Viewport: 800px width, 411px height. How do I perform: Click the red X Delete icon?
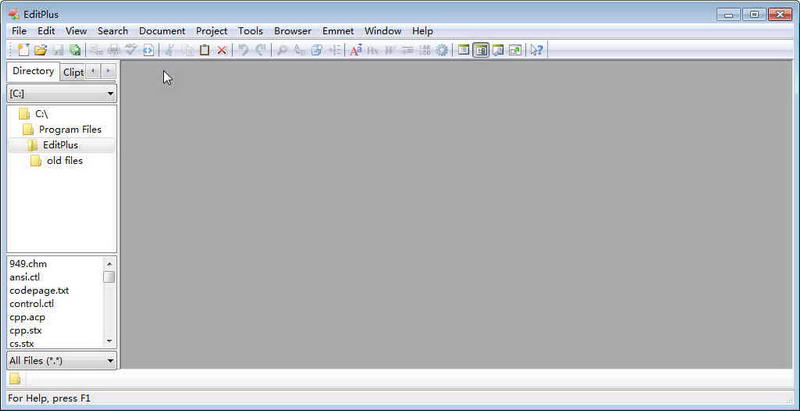click(x=222, y=50)
